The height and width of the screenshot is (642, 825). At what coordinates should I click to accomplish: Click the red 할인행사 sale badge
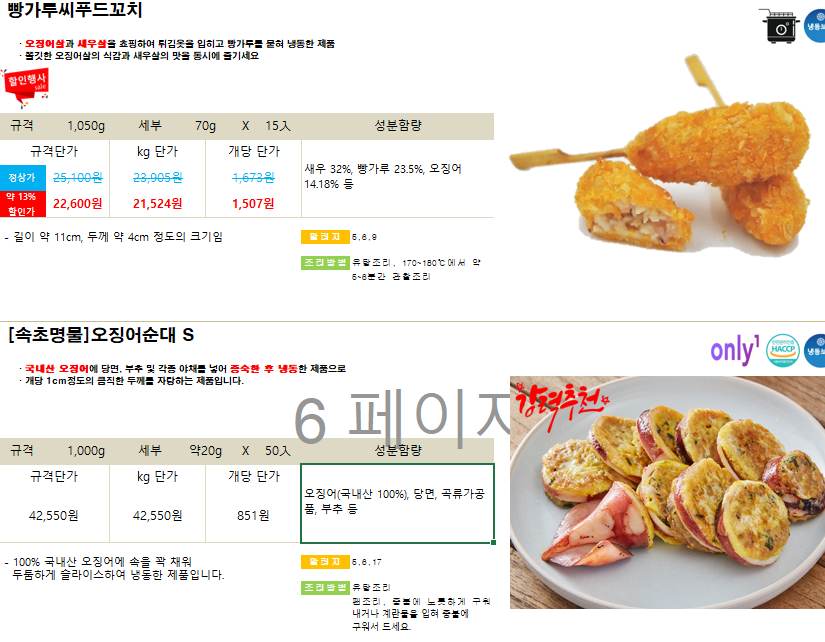[26, 87]
